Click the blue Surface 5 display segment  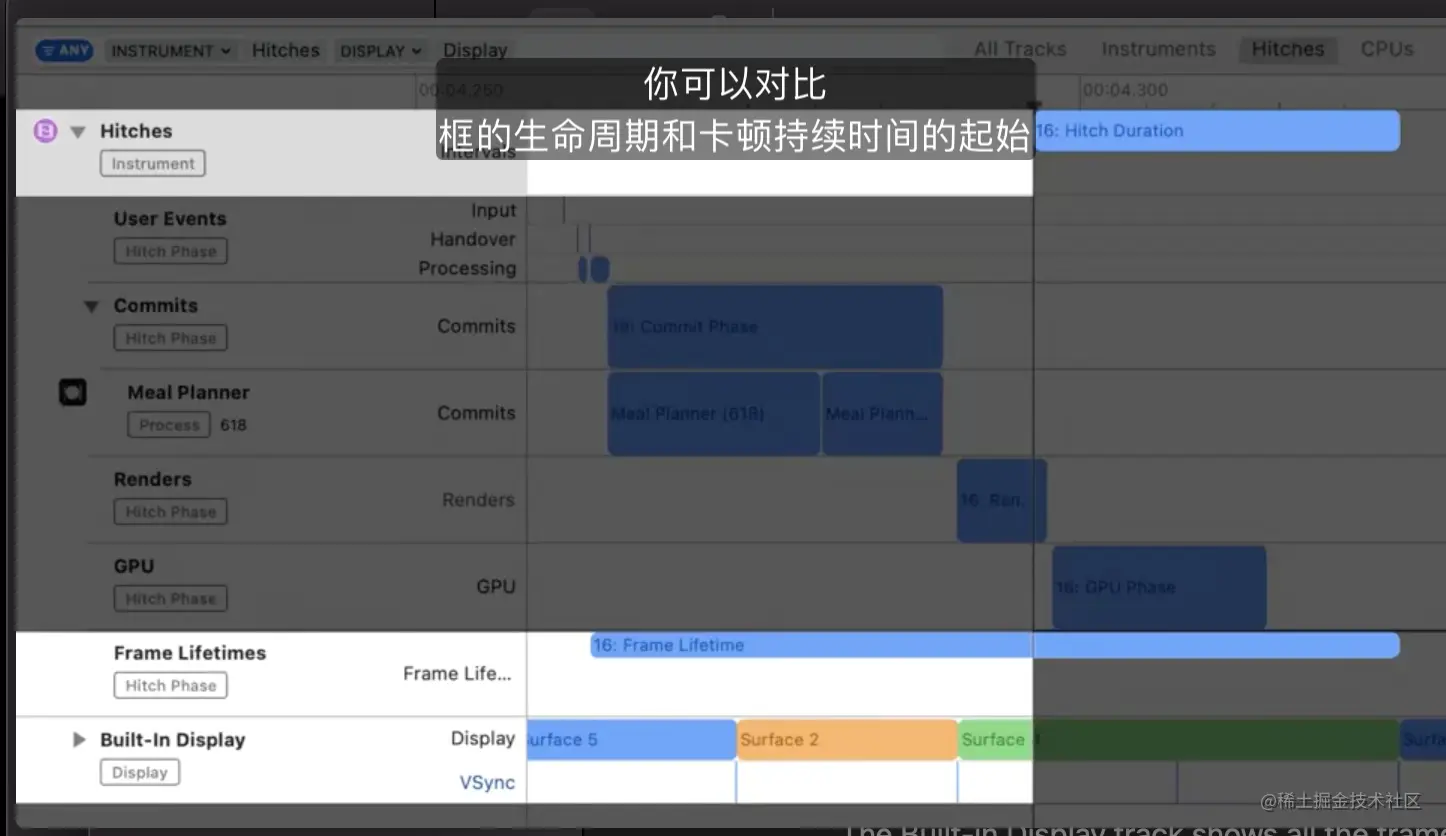click(631, 740)
